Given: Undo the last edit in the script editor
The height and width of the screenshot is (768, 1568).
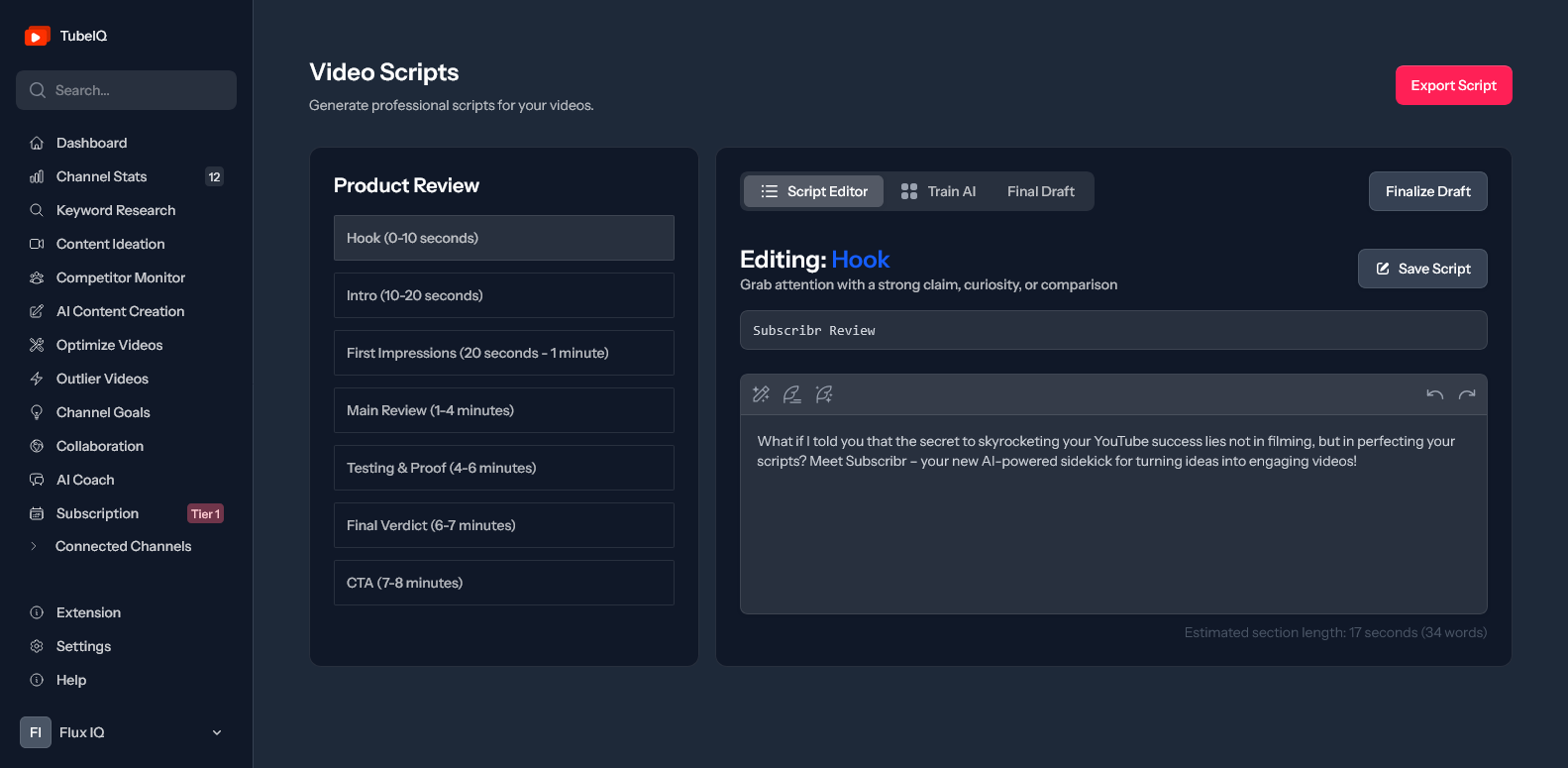Looking at the screenshot, I should pos(1434,394).
